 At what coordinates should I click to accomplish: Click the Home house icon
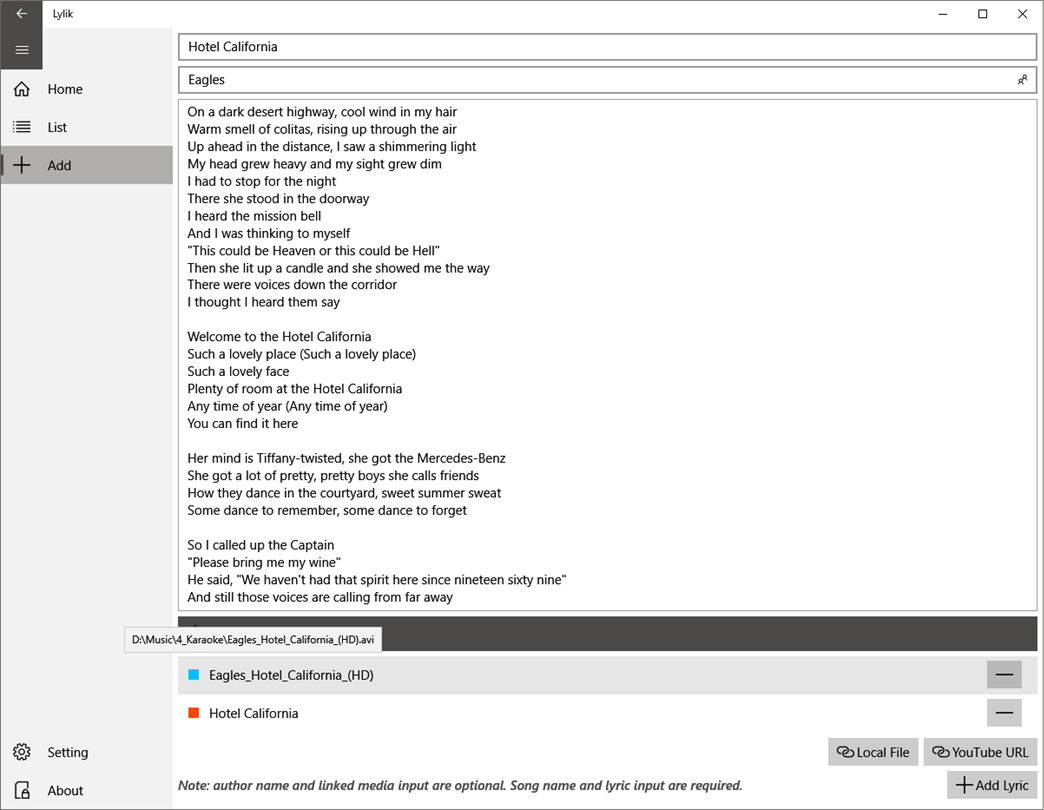(21, 89)
